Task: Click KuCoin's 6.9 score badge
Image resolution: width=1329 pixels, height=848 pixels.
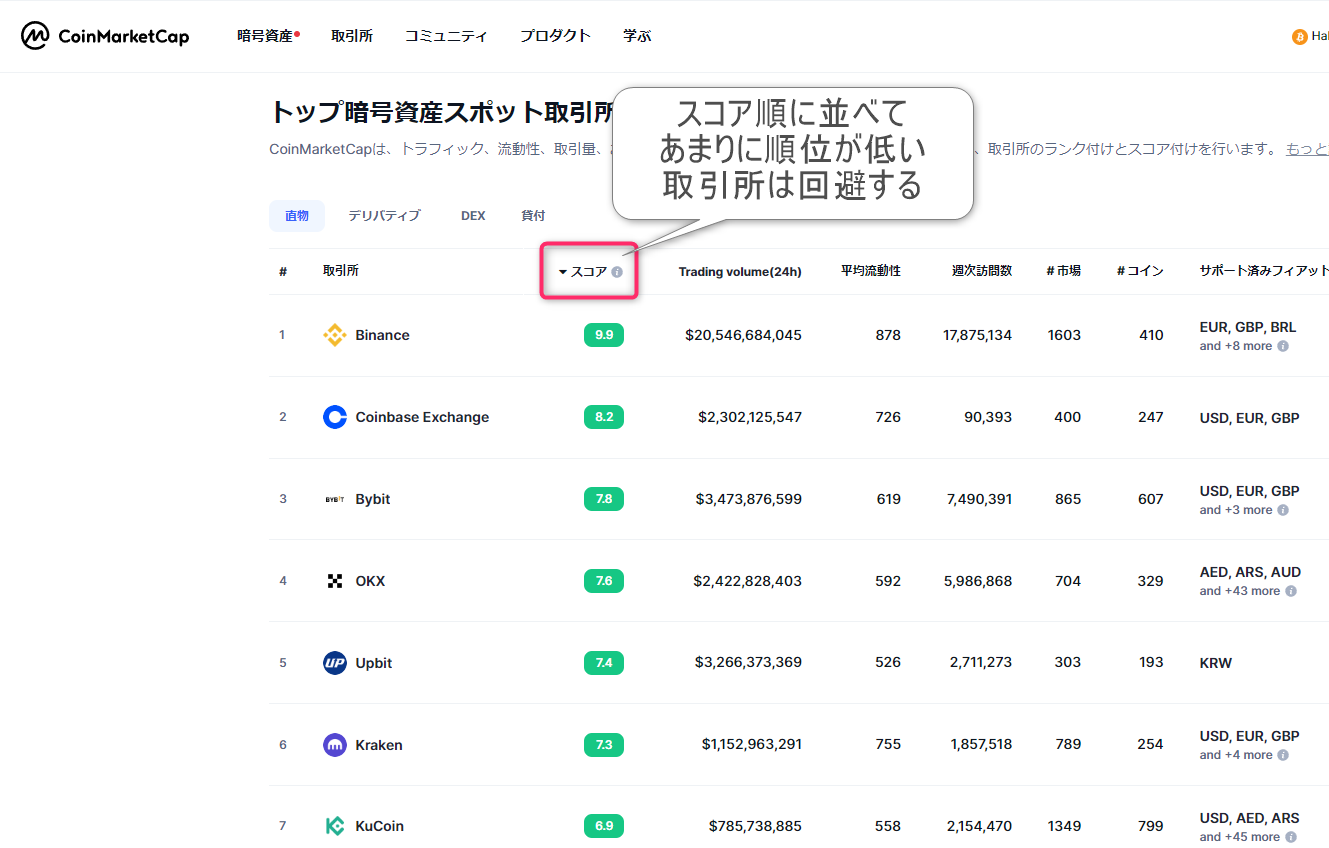Action: pyautogui.click(x=604, y=826)
